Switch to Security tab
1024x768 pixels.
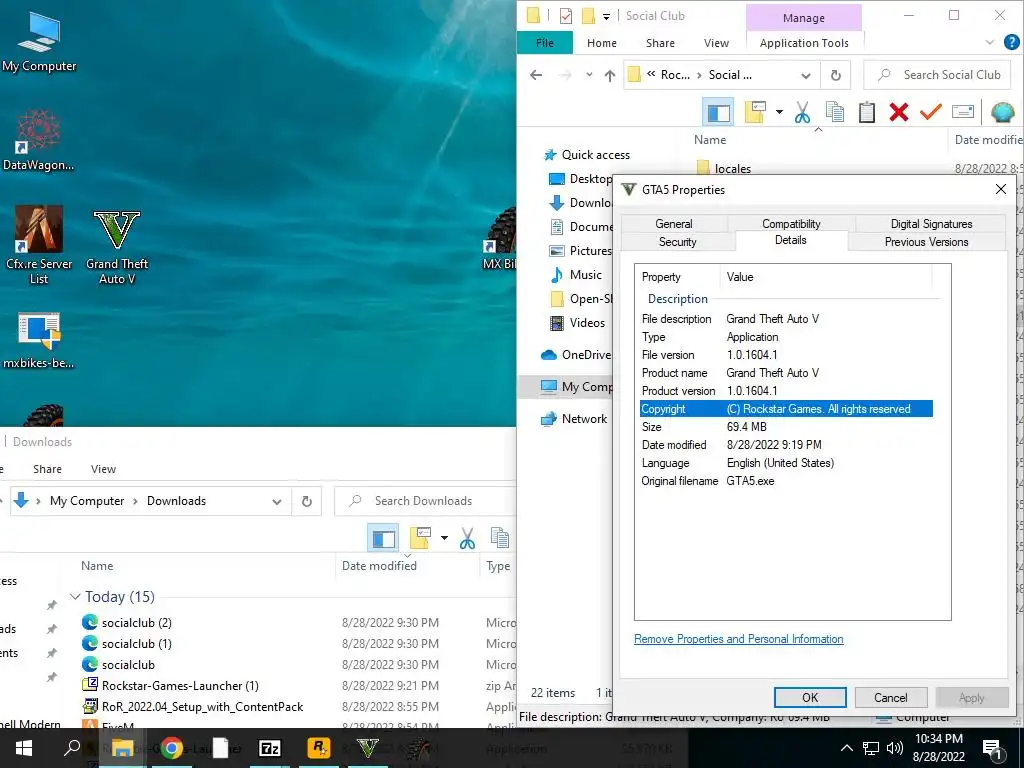677,242
